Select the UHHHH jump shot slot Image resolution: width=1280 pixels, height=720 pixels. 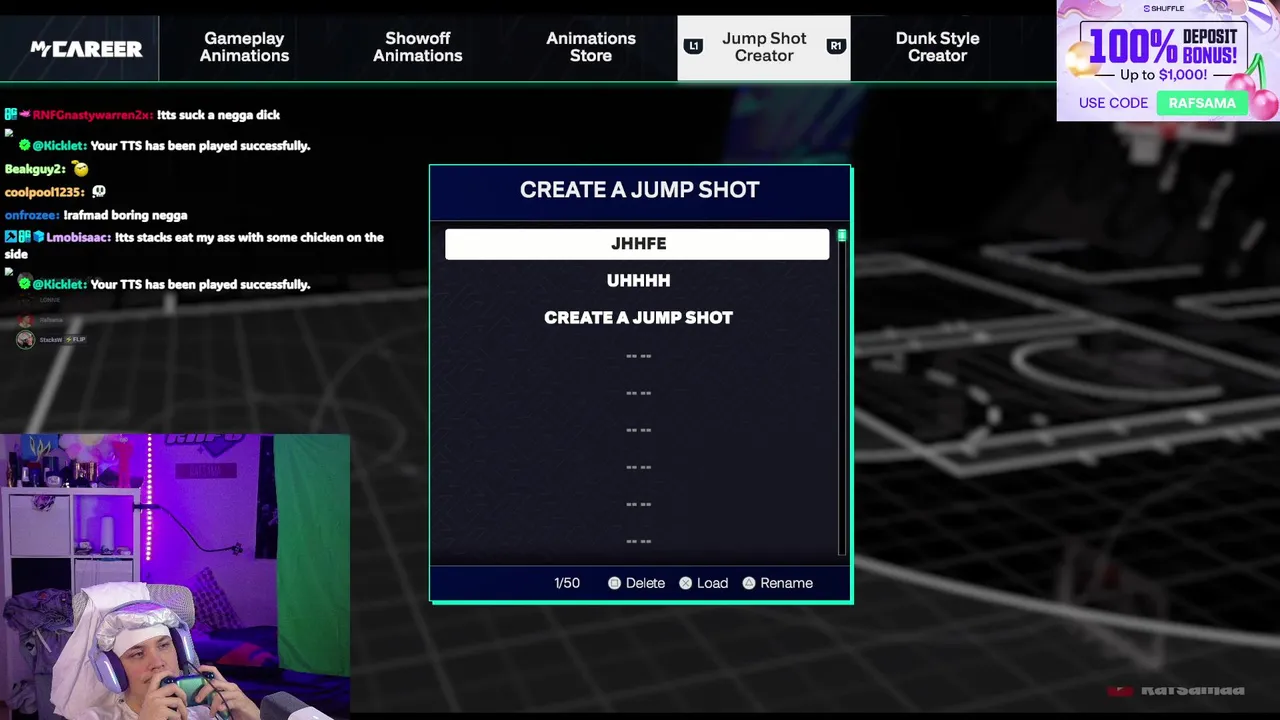tap(637, 281)
